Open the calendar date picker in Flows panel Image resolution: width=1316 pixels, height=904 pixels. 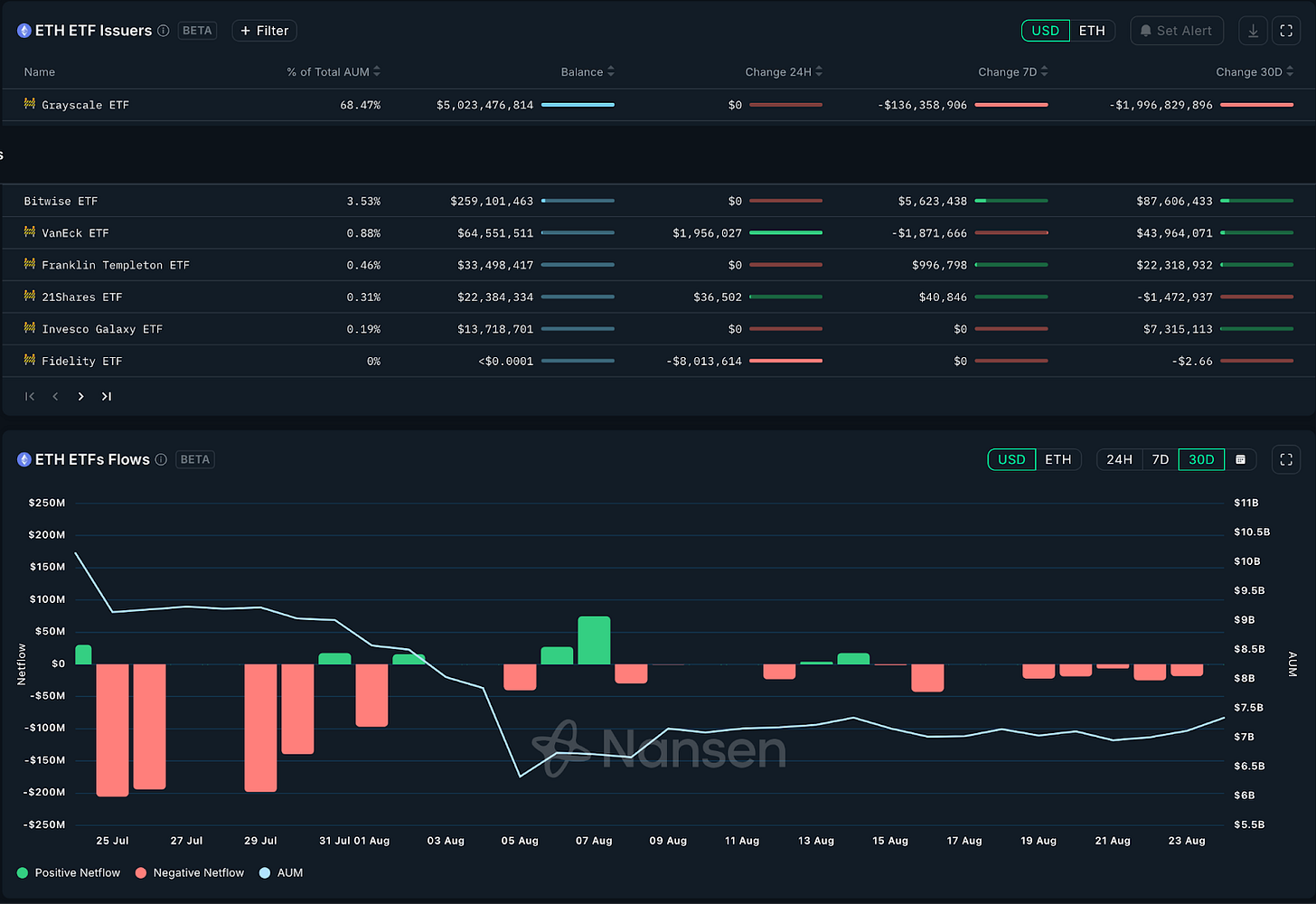click(x=1240, y=459)
